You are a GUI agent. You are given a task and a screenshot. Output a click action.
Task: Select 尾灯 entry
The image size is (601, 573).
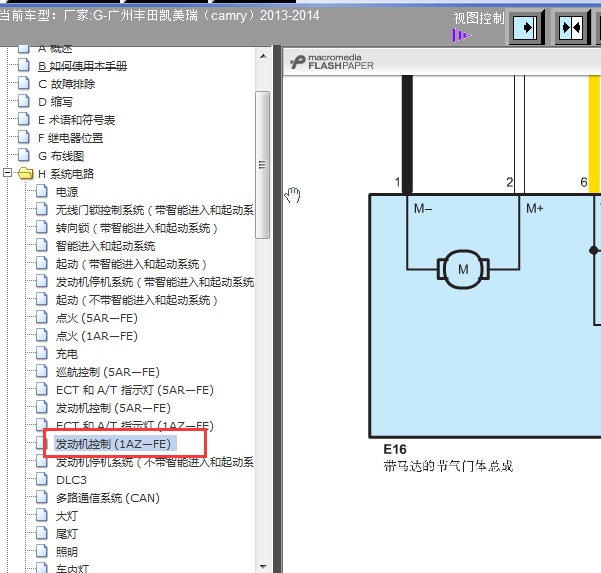[x=67, y=534]
